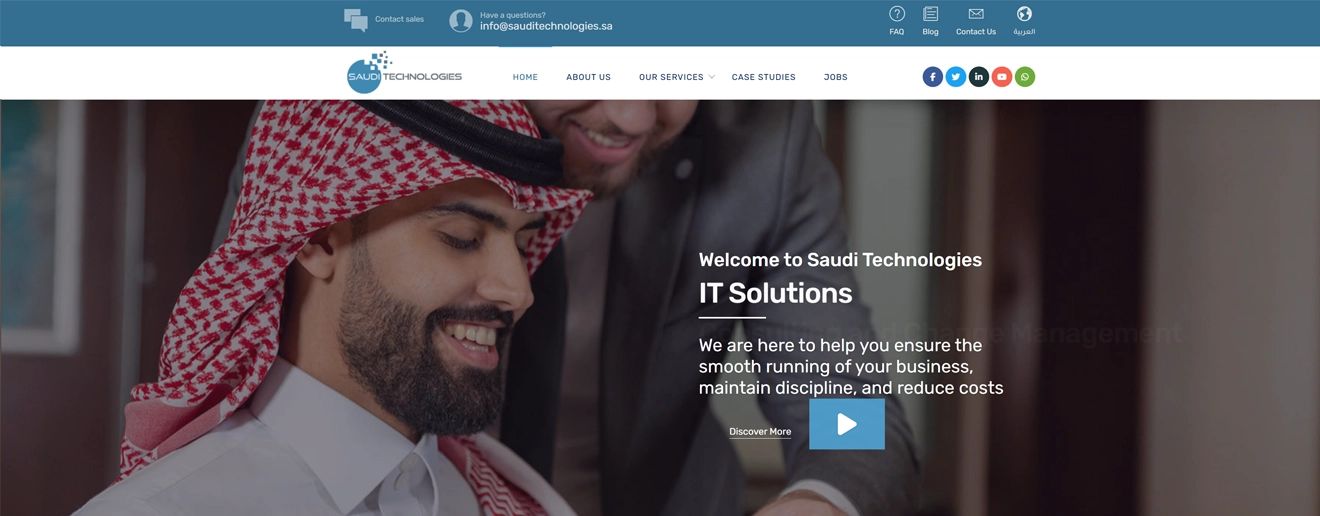Visit the Facebook social icon
1320x516 pixels.
[933, 77]
